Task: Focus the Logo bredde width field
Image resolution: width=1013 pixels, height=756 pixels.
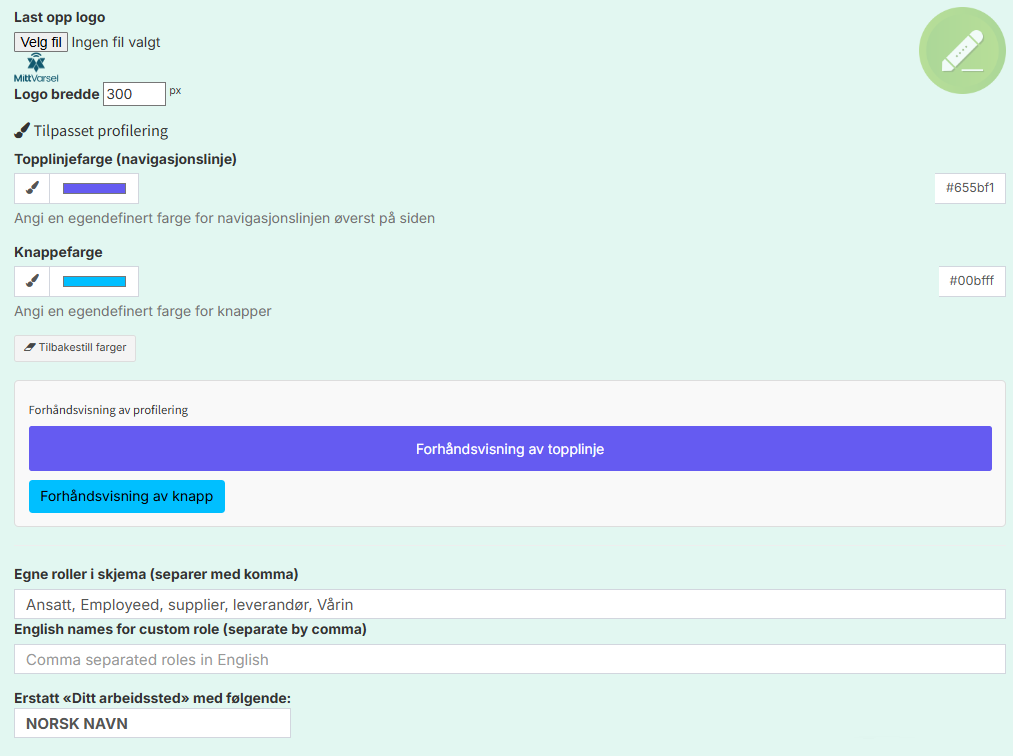Action: point(134,94)
